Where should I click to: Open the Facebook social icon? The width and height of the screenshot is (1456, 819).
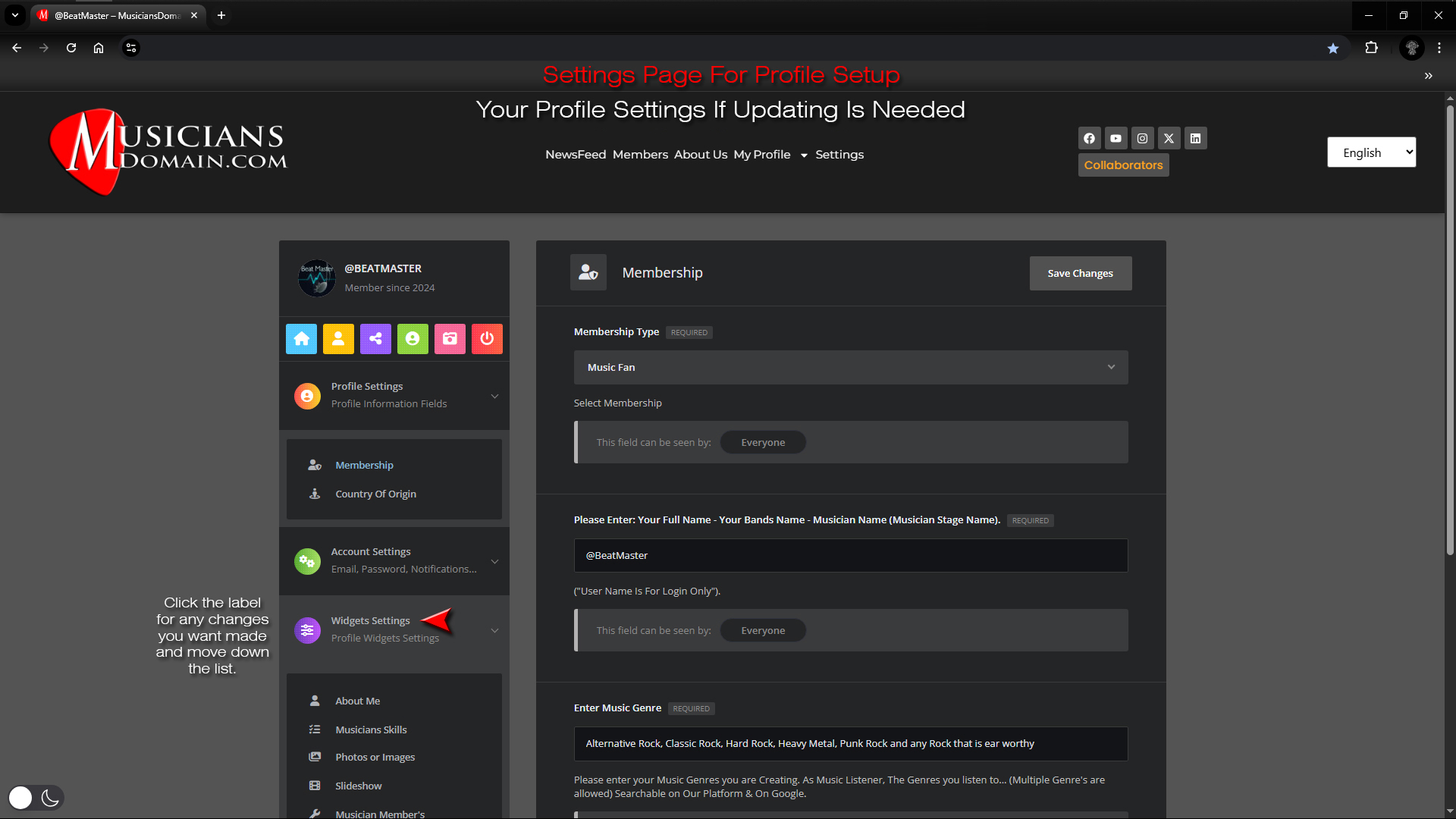1089,138
